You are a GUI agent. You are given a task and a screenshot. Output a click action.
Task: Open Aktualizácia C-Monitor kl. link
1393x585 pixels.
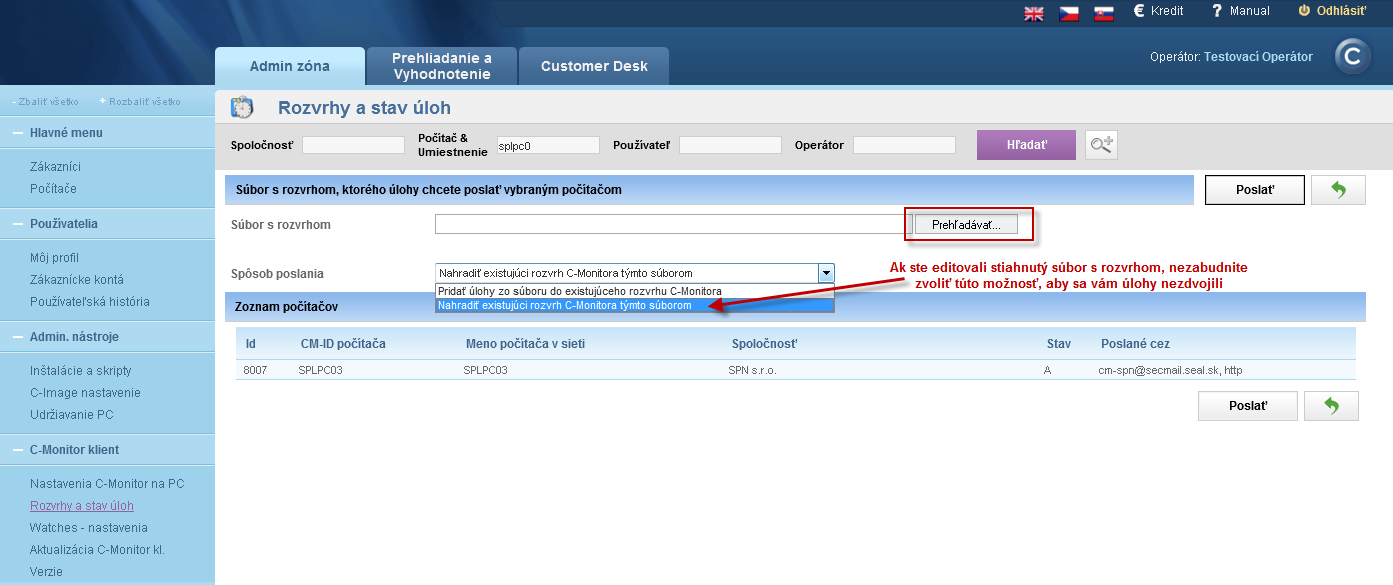pyautogui.click(x=97, y=550)
